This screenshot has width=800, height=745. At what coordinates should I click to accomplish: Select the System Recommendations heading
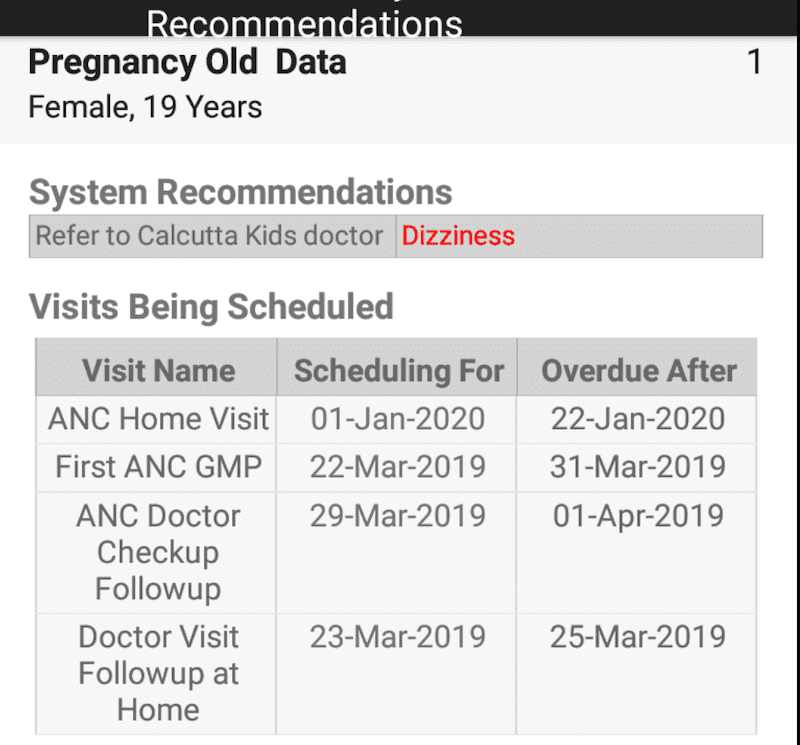[x=240, y=192]
